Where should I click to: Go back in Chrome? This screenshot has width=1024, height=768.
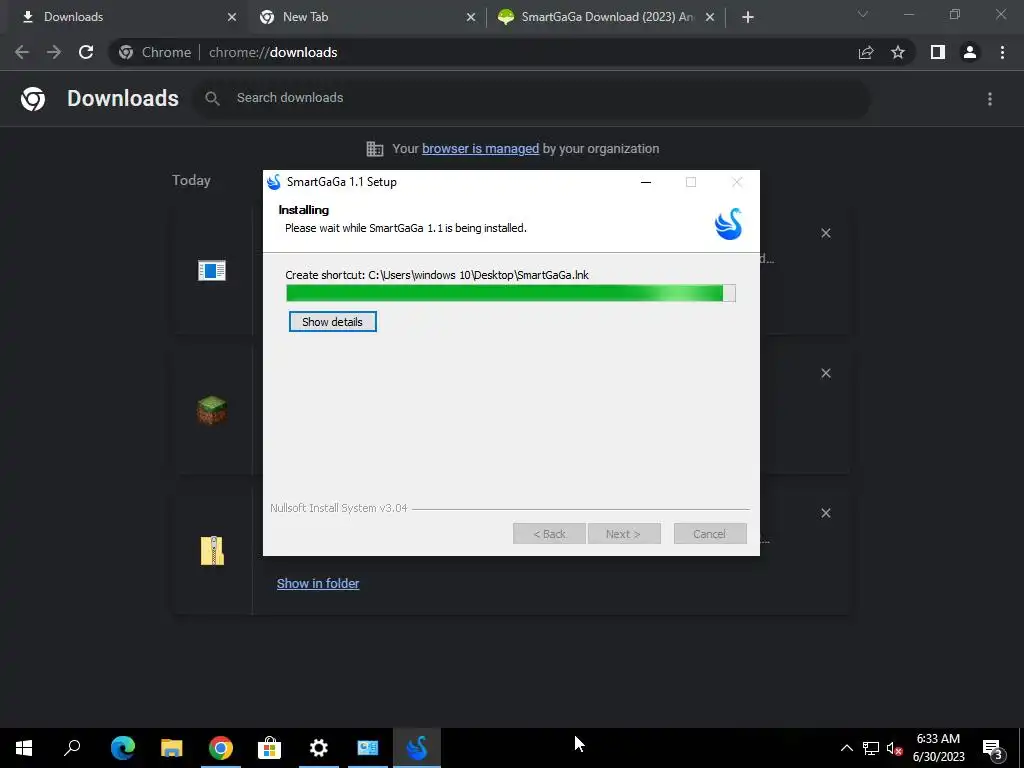click(x=22, y=52)
